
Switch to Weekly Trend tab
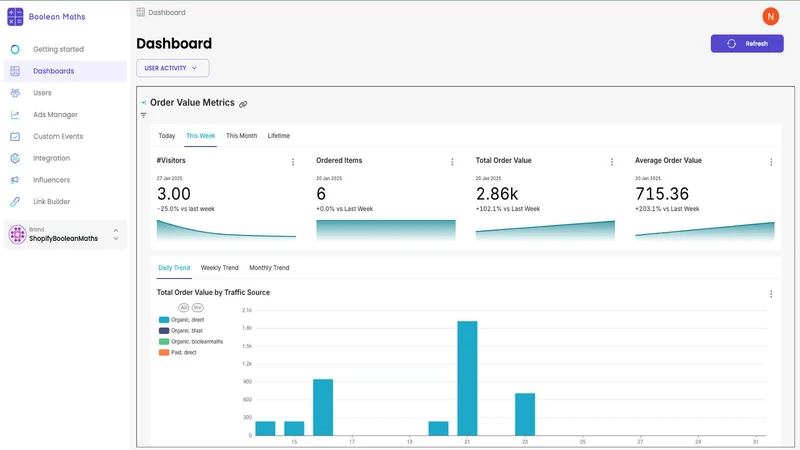(x=219, y=268)
